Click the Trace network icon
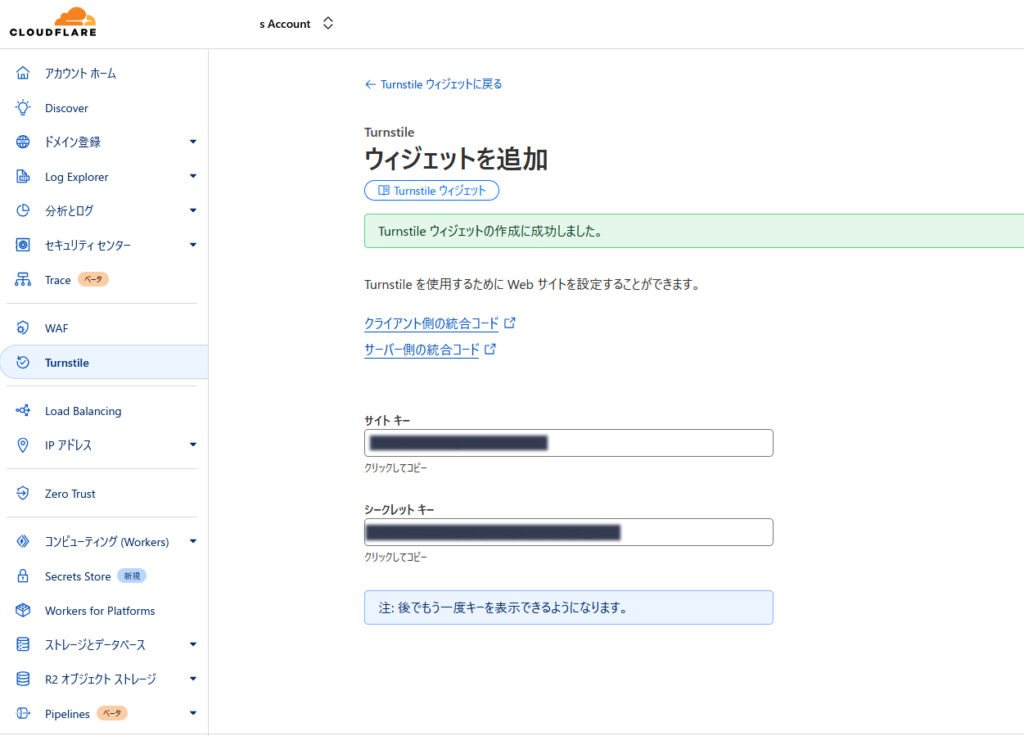 tap(23, 280)
